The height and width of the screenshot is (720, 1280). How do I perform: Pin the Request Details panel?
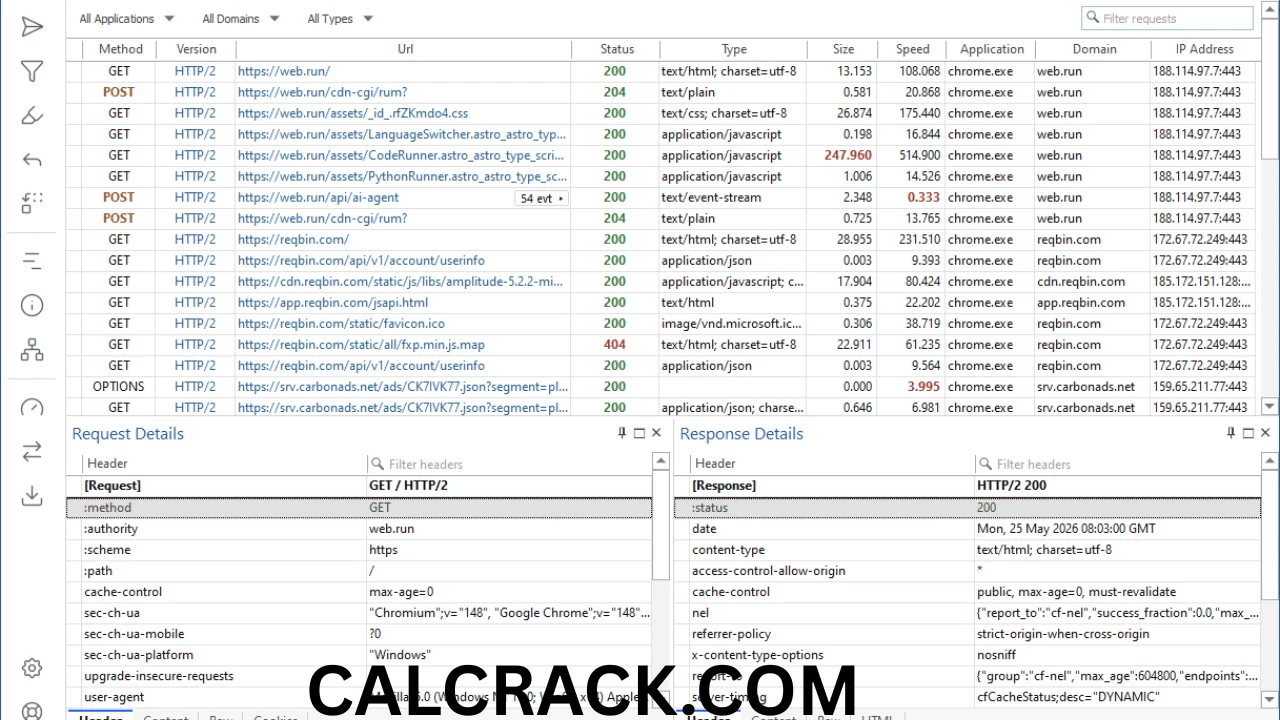pyautogui.click(x=622, y=433)
